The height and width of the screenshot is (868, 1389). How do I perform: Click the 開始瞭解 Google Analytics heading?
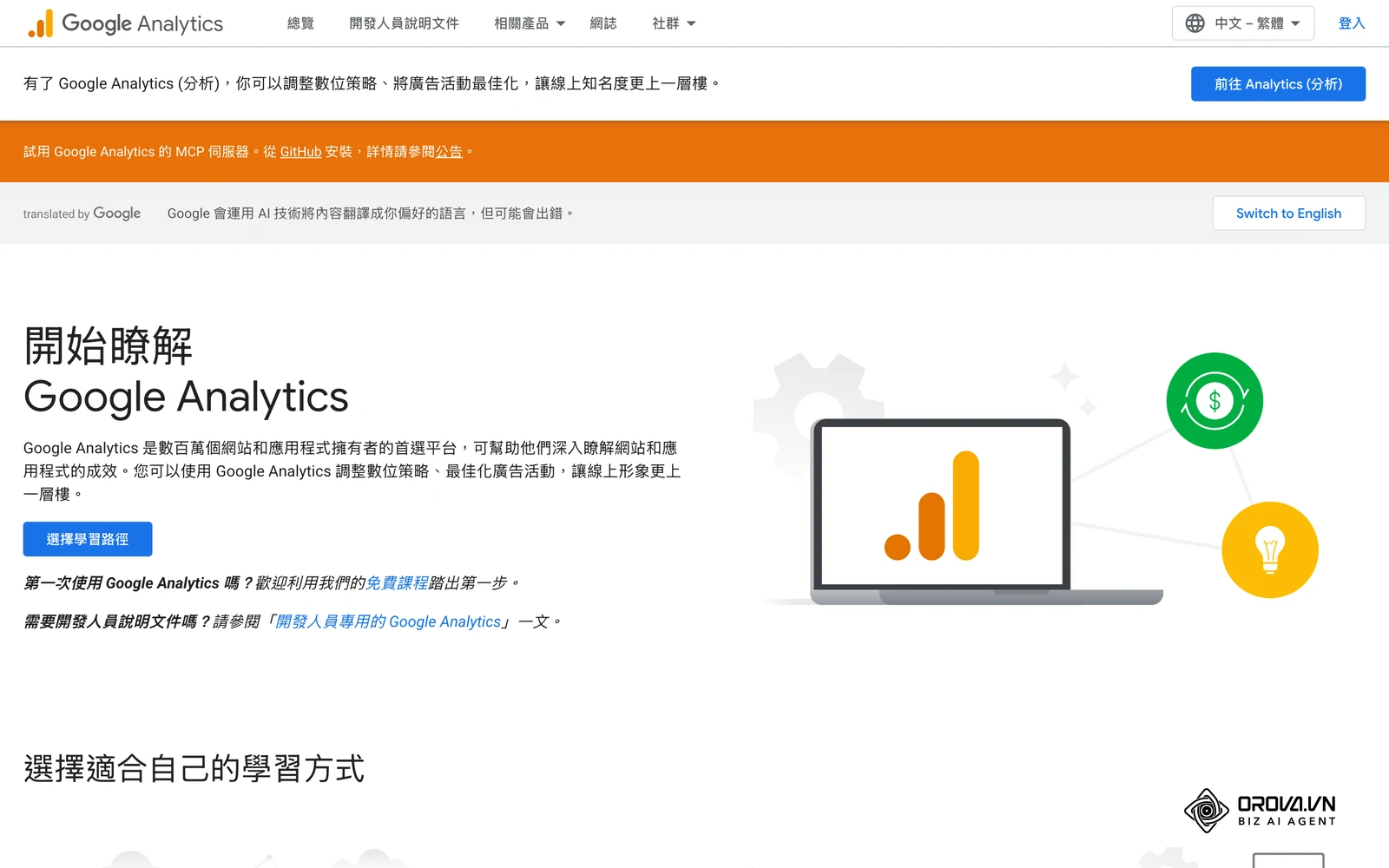(186, 372)
